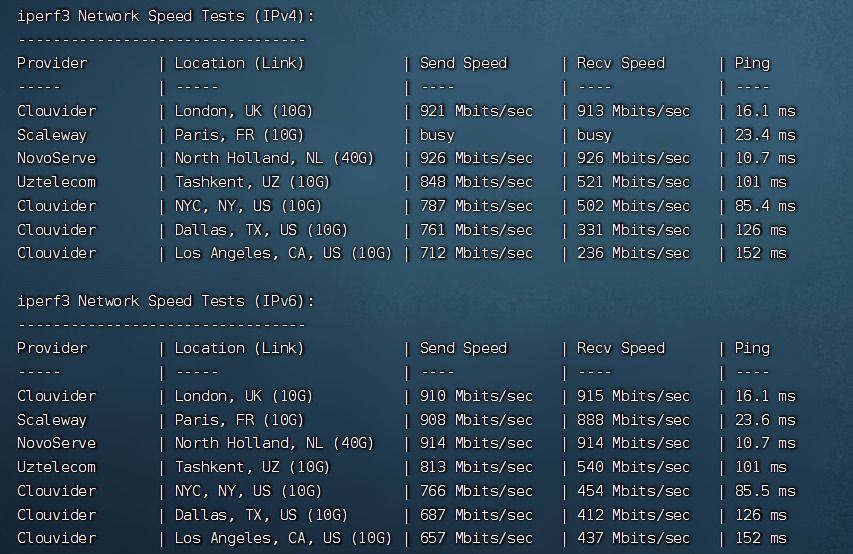Click the 761 Mbits/sec Dallas send speed
Viewport: 853px width, 554px height.
[x=476, y=230]
